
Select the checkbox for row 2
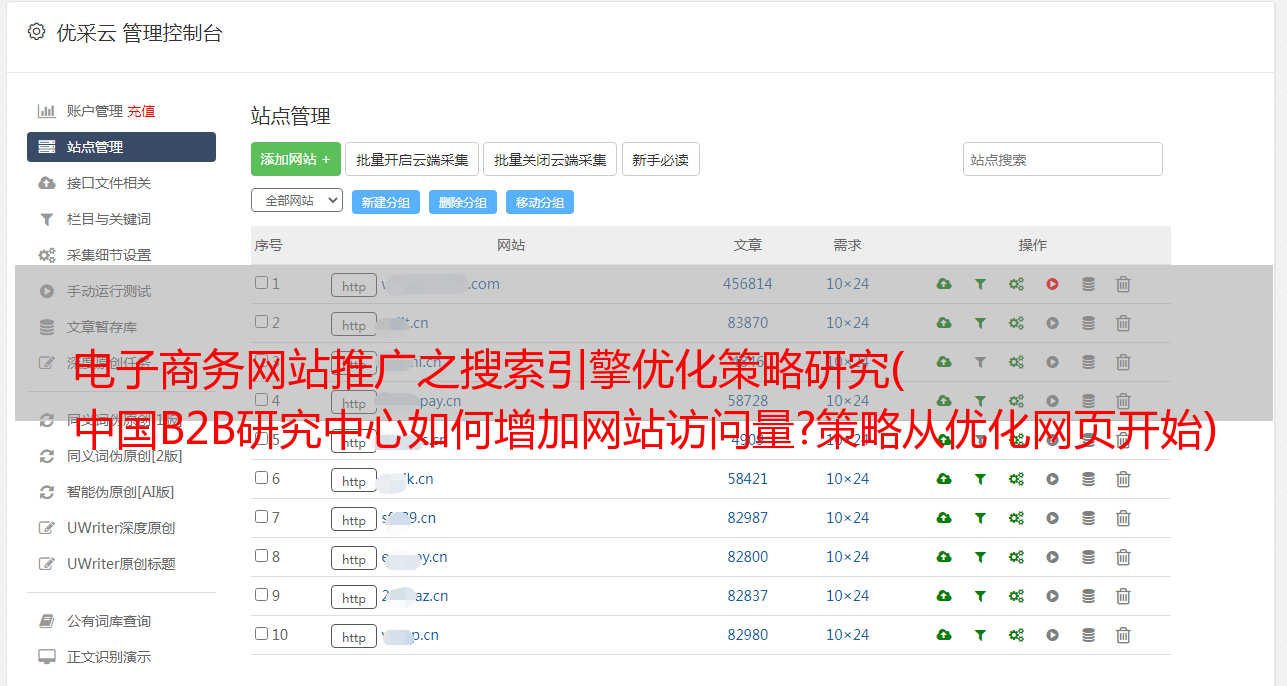[261, 322]
